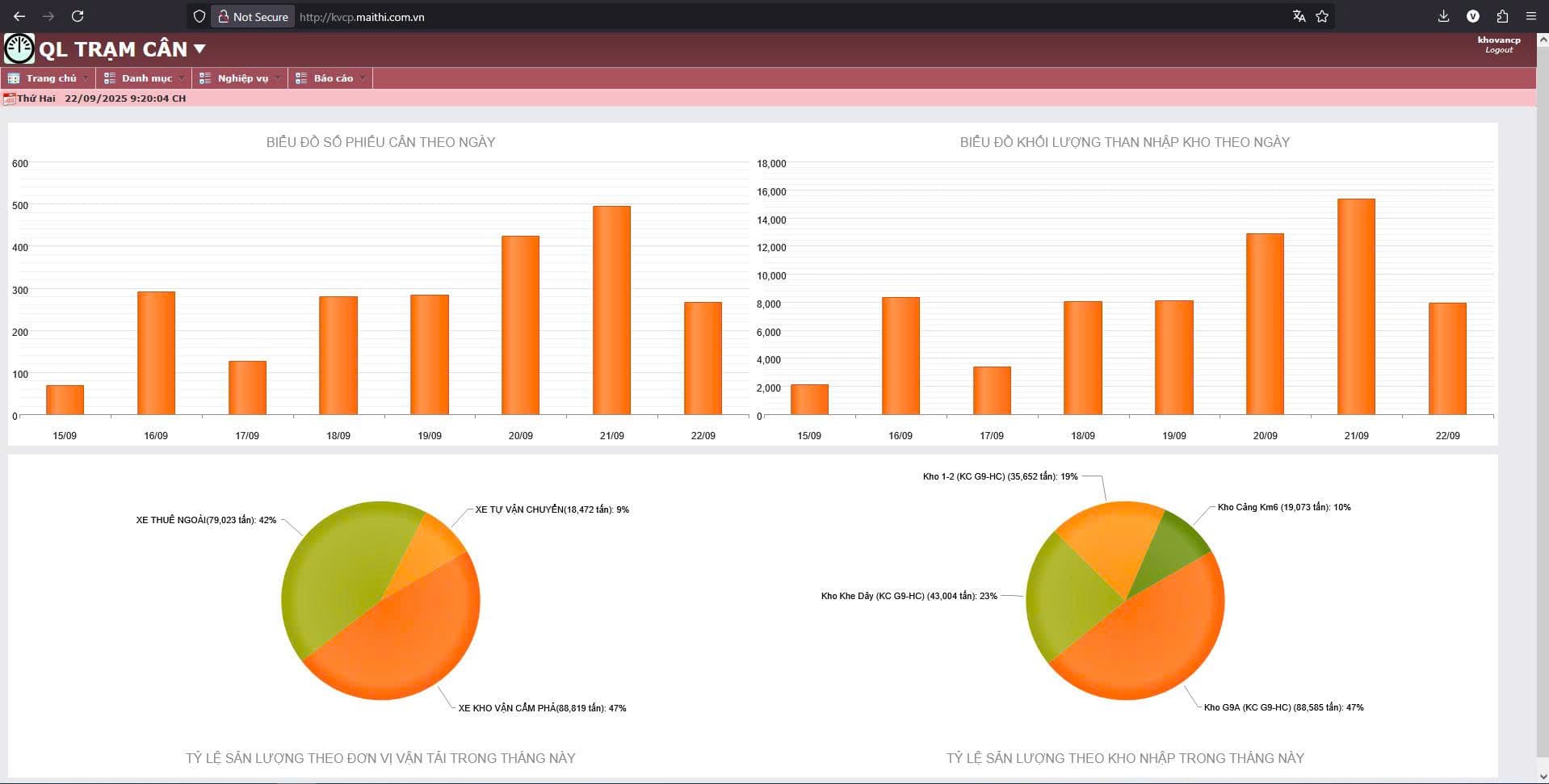Viewport: 1549px width, 784px height.
Task: Open the browser downloads icon
Action: click(x=1444, y=16)
